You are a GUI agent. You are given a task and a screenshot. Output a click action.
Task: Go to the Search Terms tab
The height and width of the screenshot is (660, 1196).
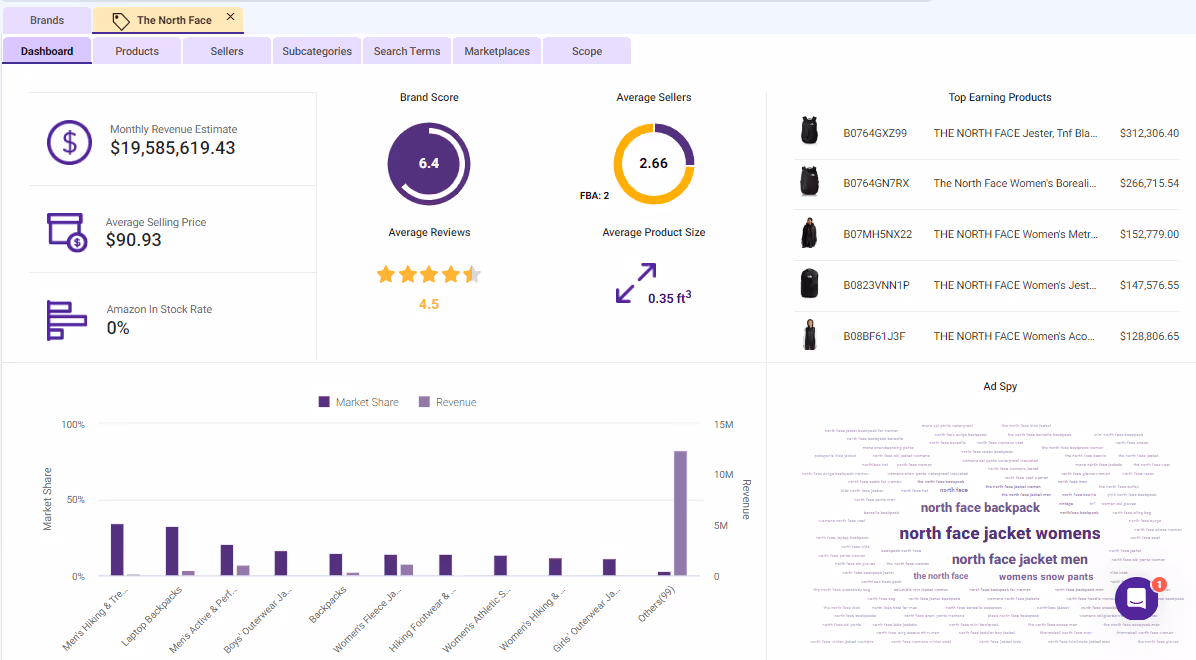407,51
